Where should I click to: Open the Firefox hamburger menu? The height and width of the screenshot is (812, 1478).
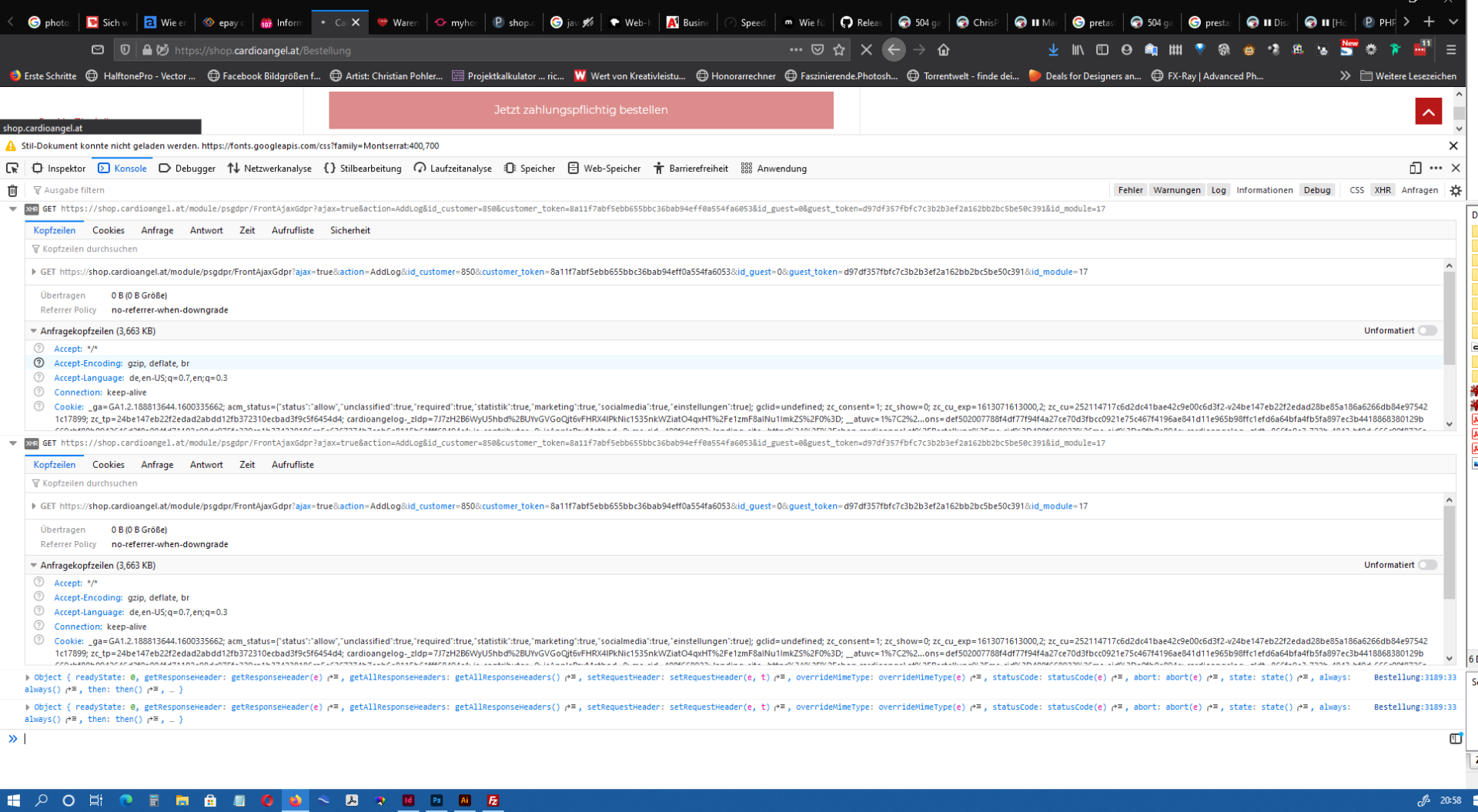1450,50
